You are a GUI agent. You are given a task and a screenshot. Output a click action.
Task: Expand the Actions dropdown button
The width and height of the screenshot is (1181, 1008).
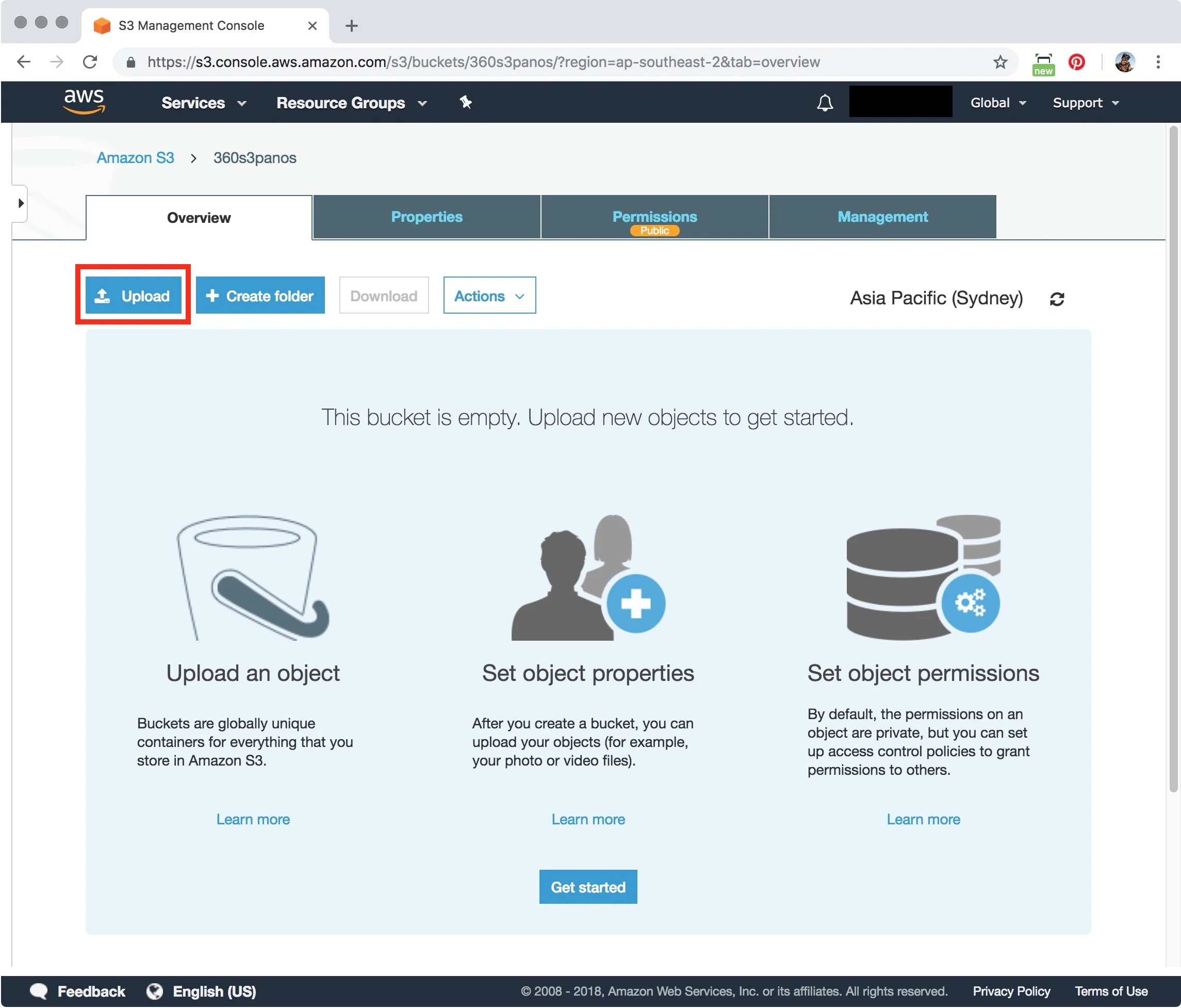pos(489,295)
